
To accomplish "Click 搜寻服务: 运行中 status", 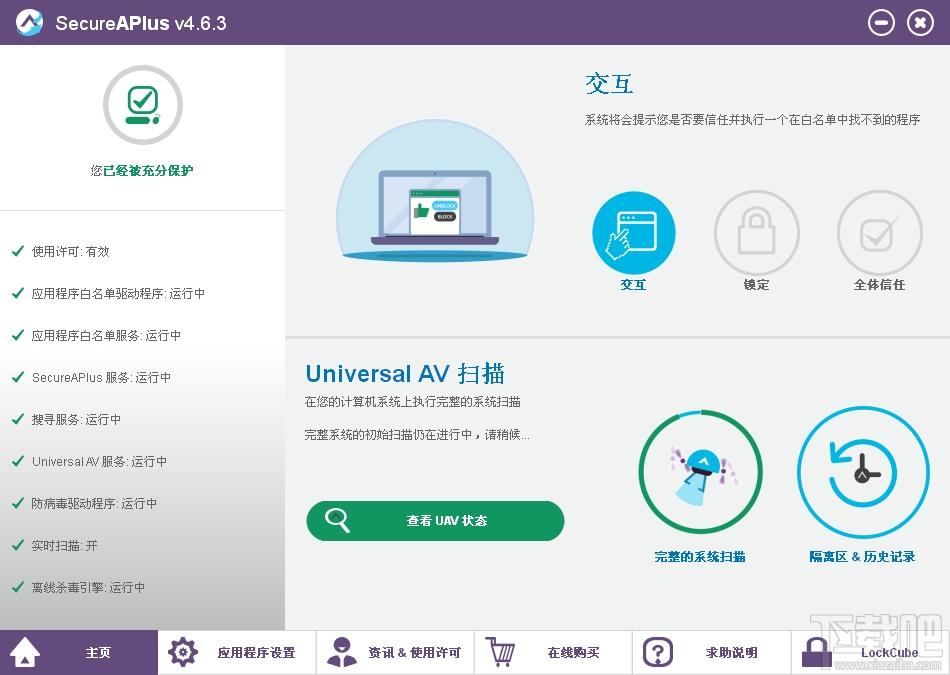I will pos(67,419).
